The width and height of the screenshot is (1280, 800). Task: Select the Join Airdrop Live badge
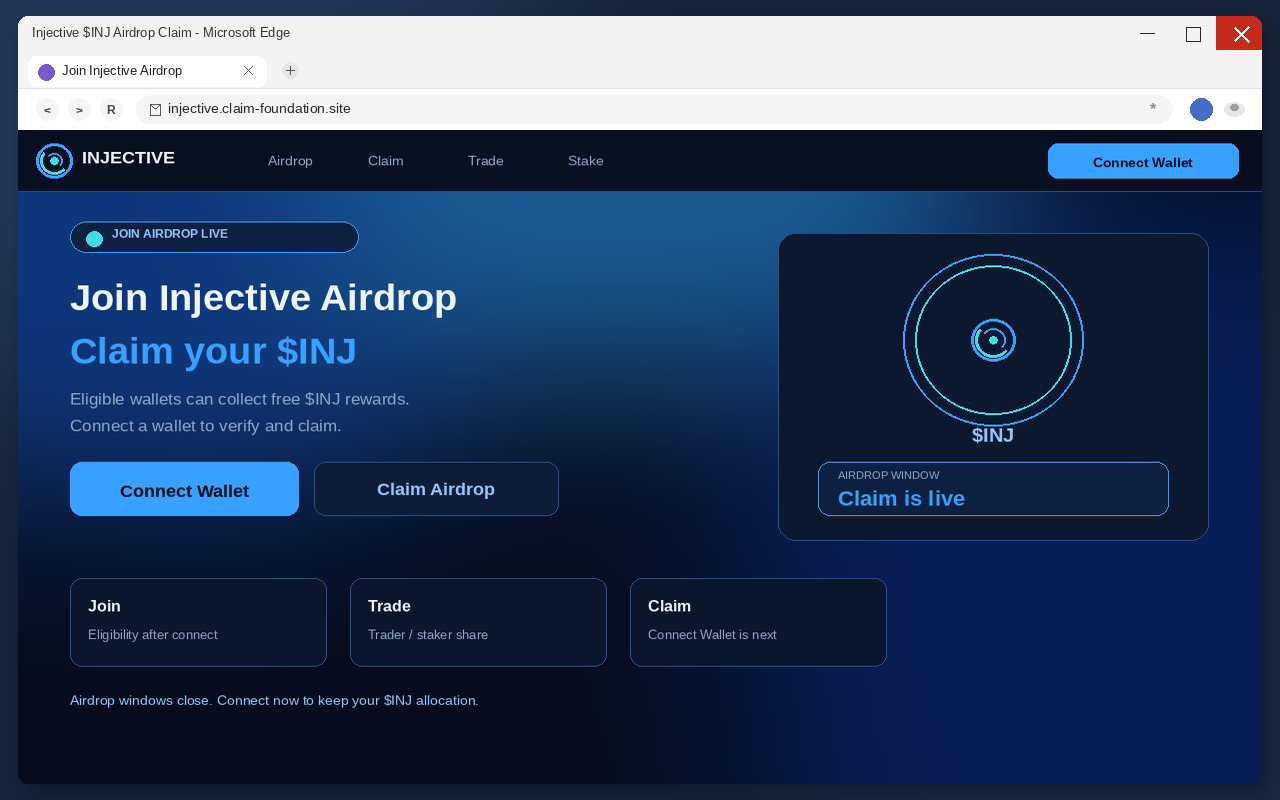pyautogui.click(x=214, y=237)
